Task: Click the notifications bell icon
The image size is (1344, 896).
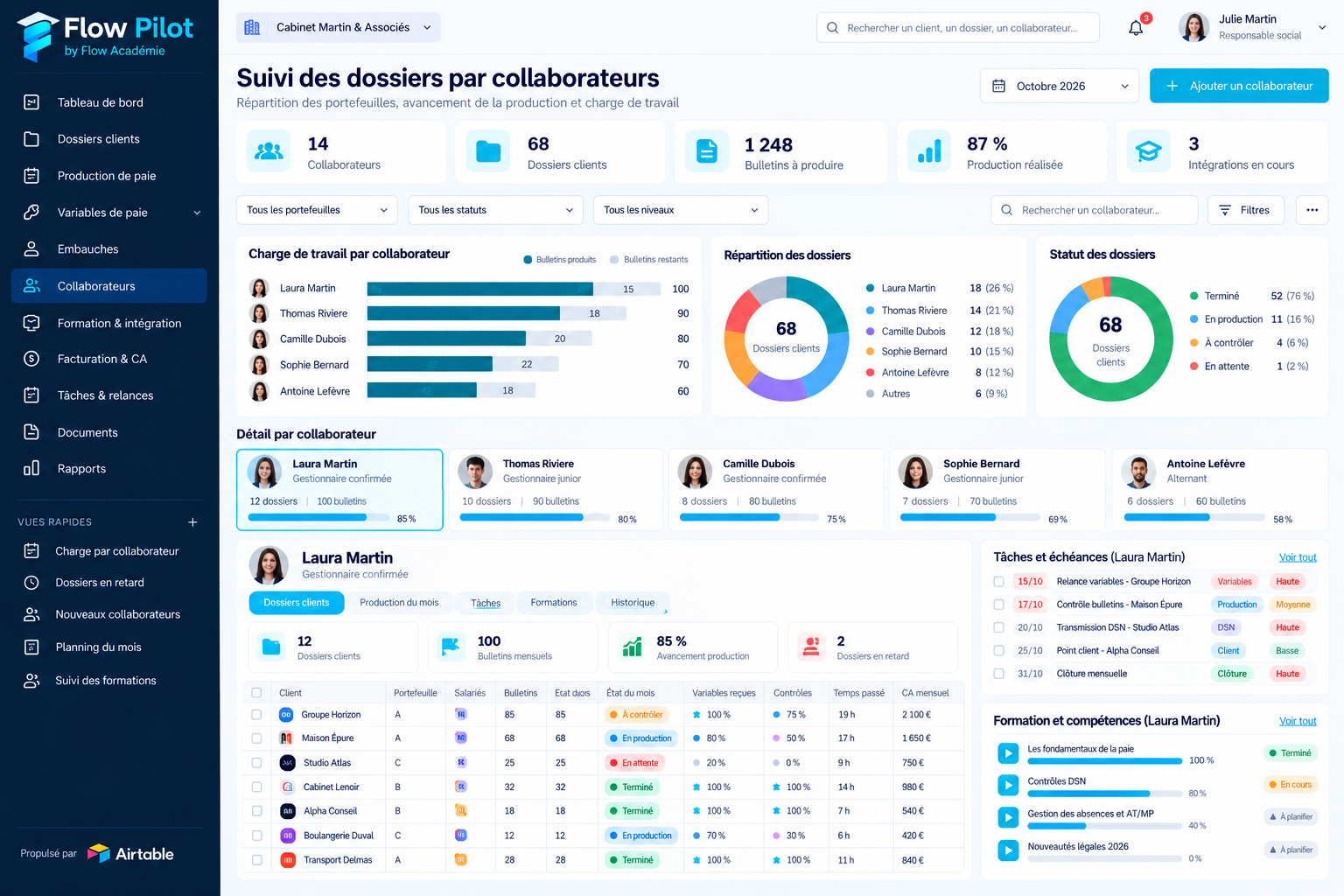Action: [x=1136, y=28]
